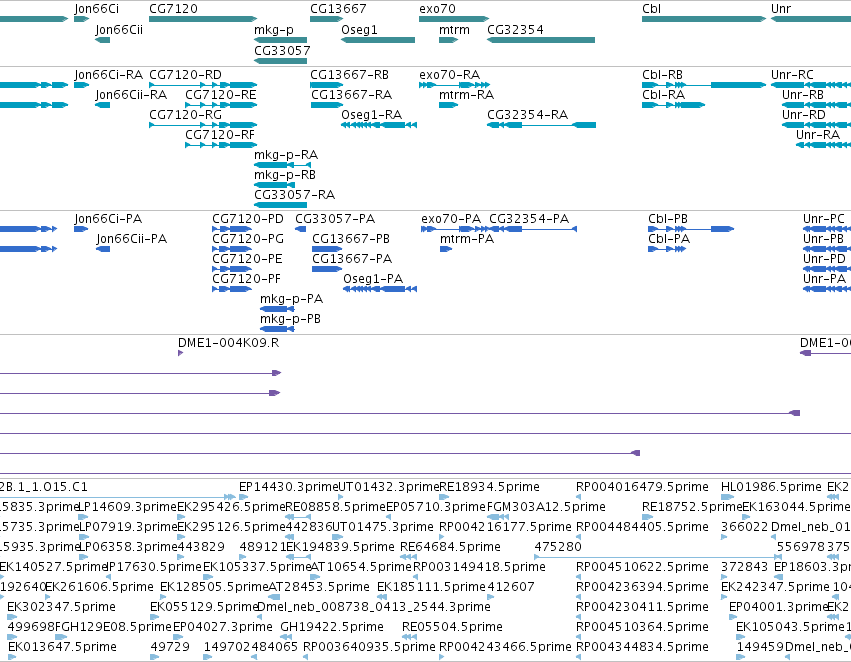
Task: Select the CG13667-PB protein label
Action: tap(351, 239)
